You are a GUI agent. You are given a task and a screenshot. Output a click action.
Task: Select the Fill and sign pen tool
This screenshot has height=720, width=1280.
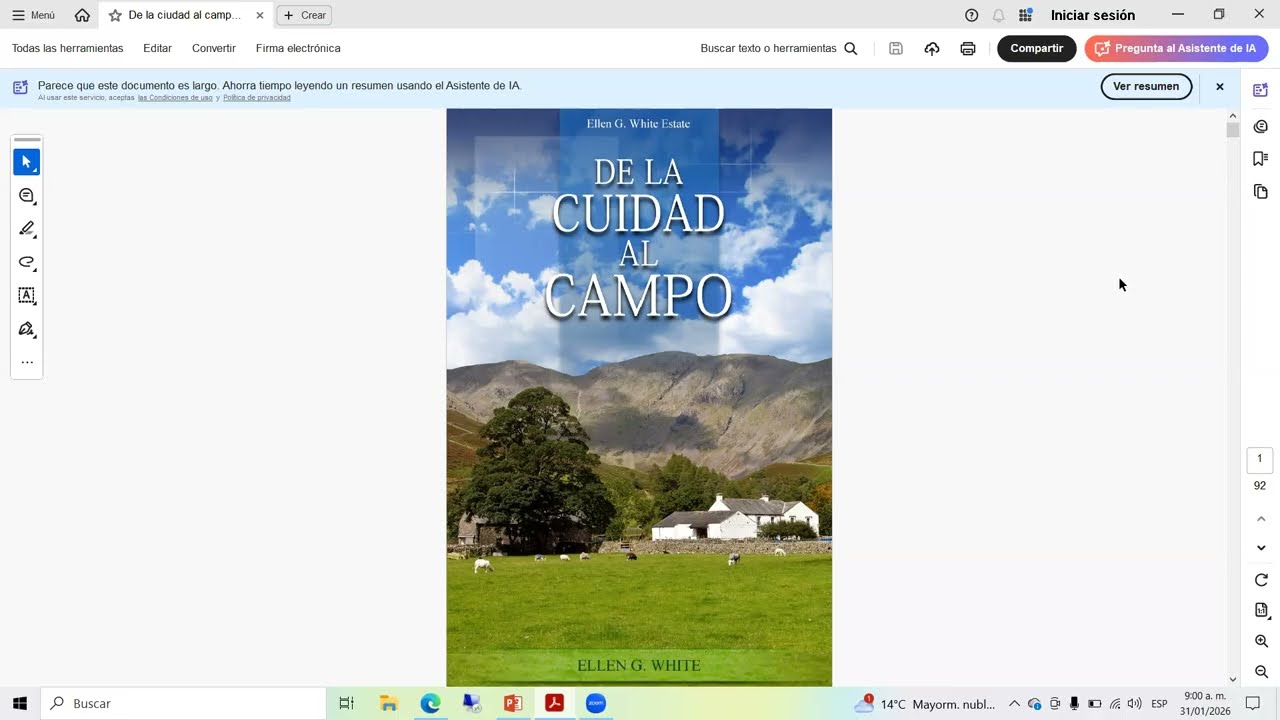(27, 329)
